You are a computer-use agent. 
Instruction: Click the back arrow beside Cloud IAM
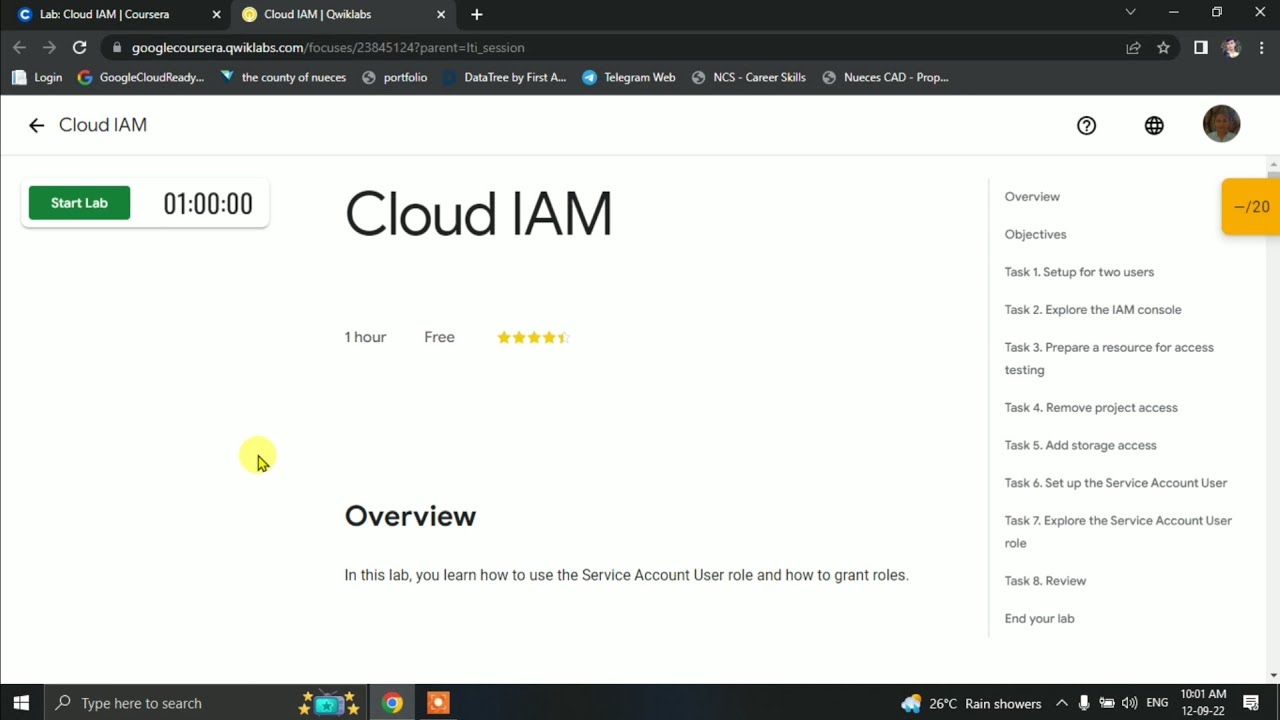(x=37, y=125)
